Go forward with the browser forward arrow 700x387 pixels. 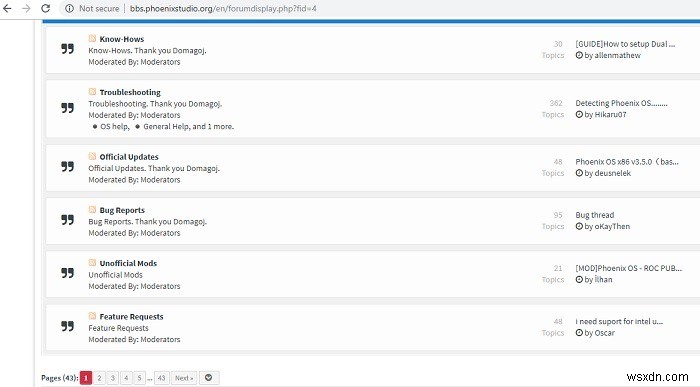26,8
